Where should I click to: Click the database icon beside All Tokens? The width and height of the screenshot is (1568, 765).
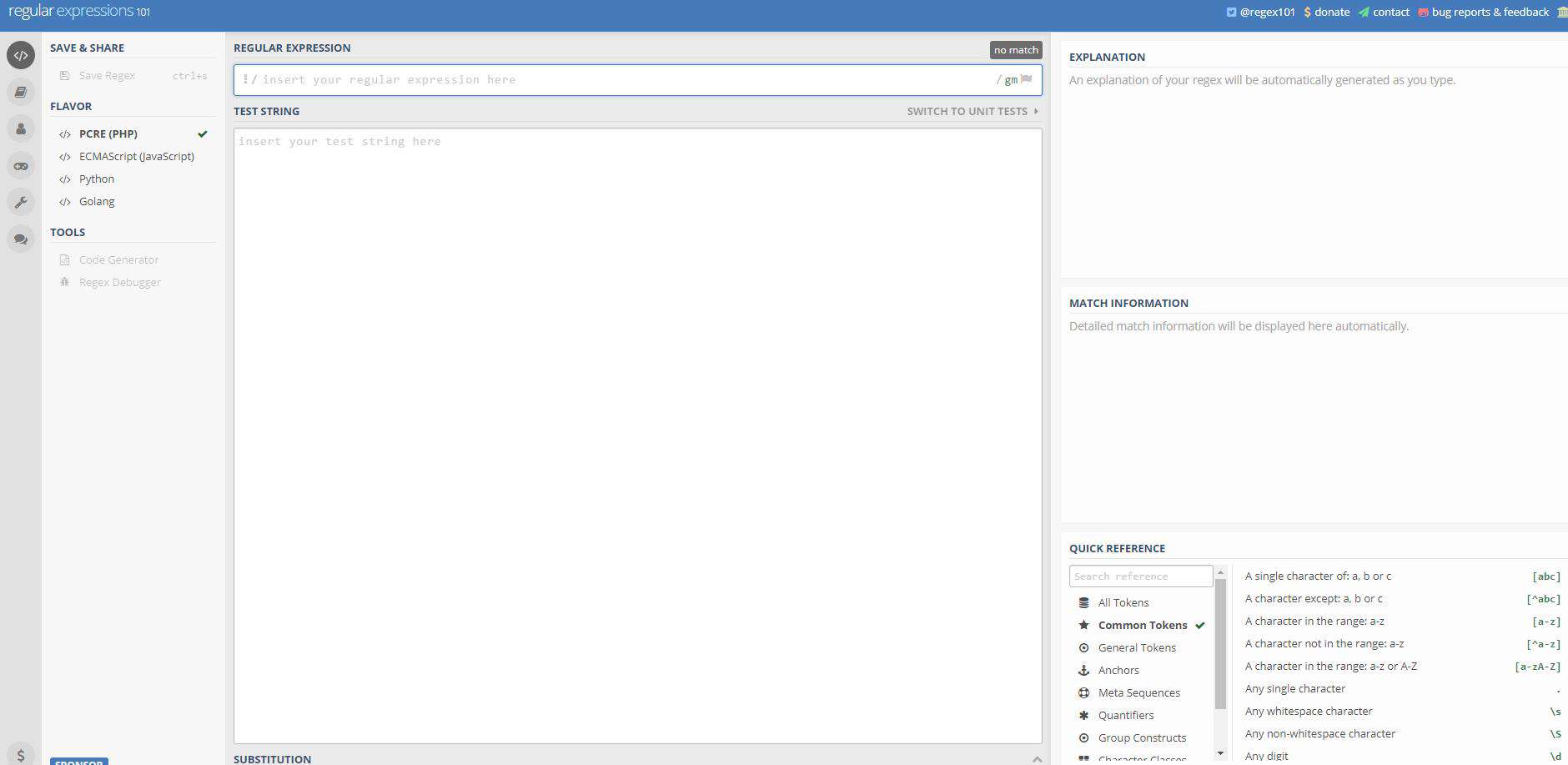pyautogui.click(x=1083, y=602)
